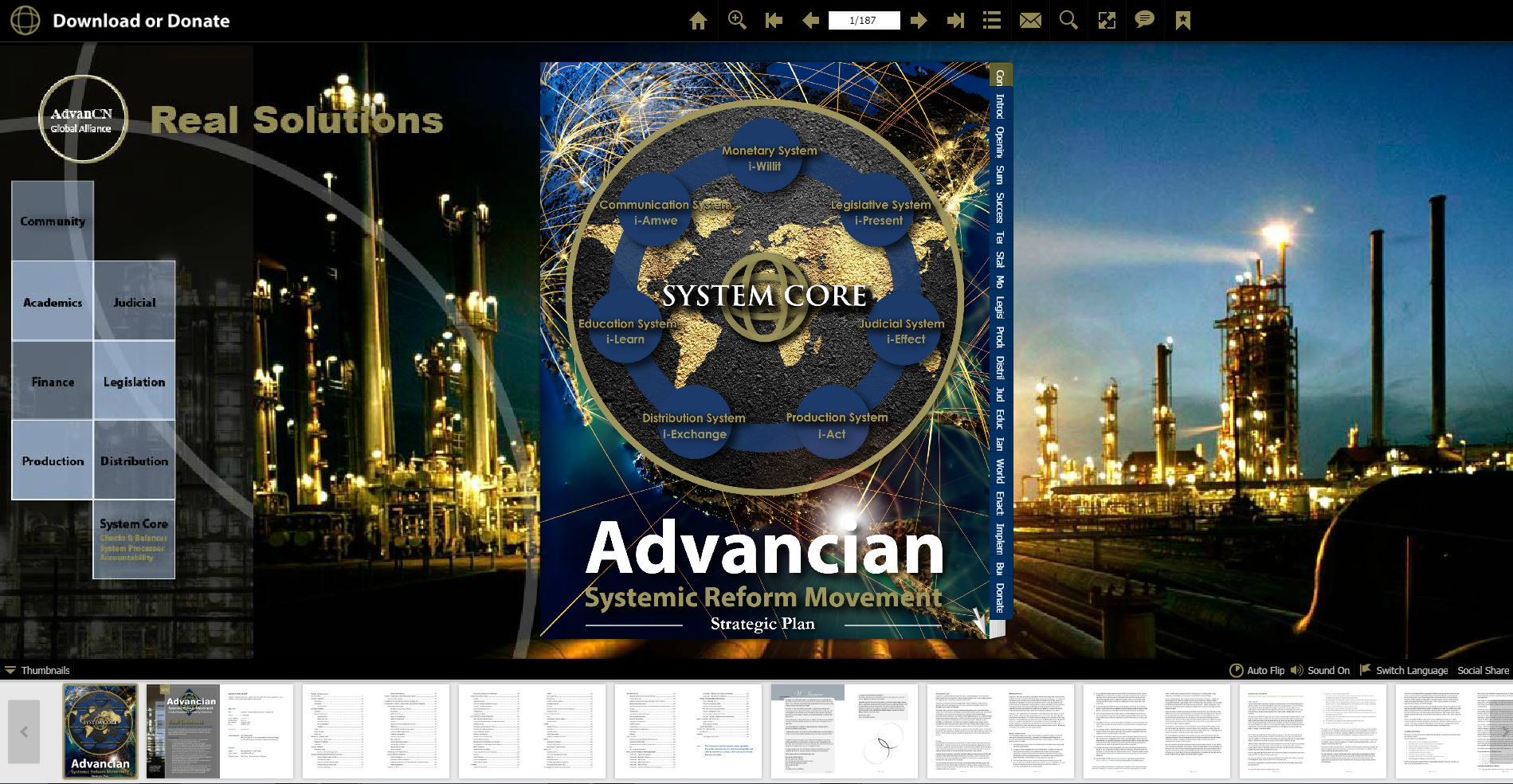Collapse the Thumbnails panel
Image resolution: width=1513 pixels, height=784 pixels.
(x=37, y=670)
